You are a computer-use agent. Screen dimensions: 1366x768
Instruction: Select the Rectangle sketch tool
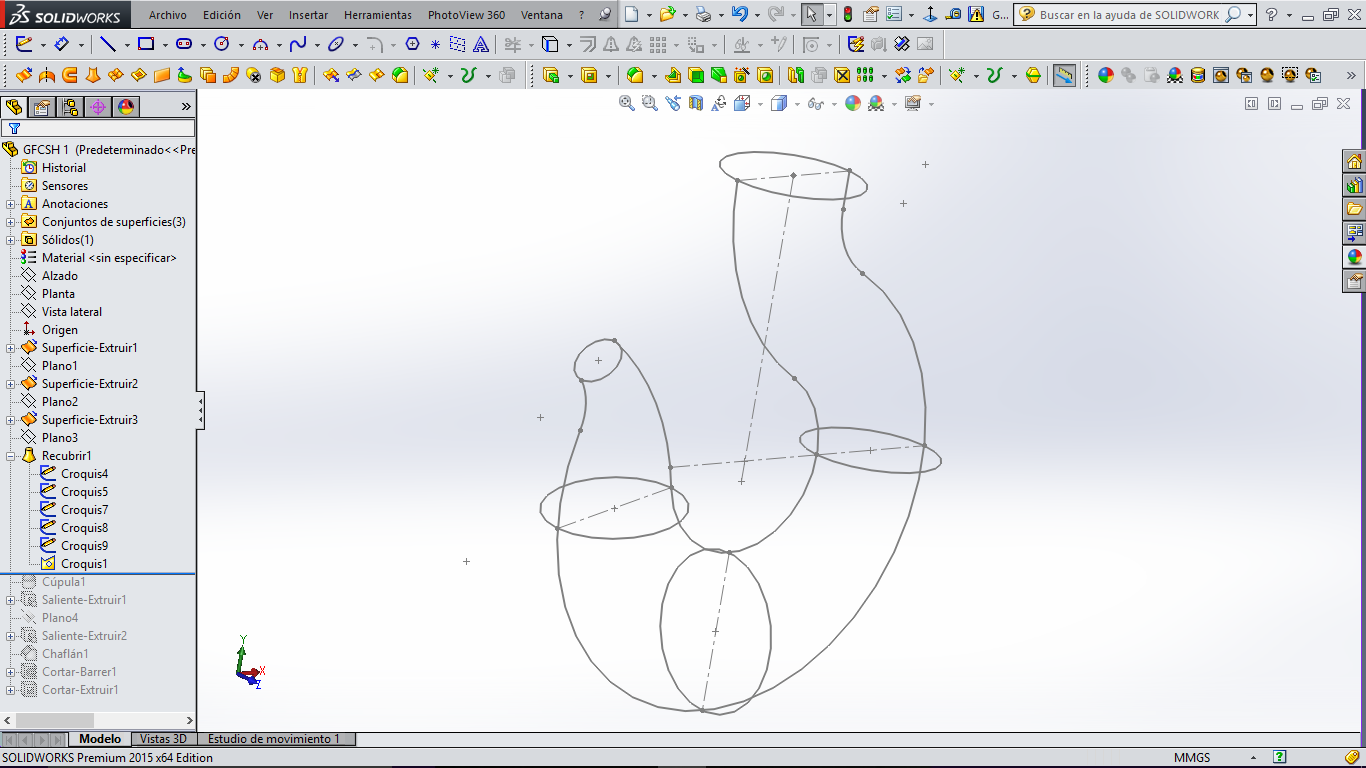pyautogui.click(x=146, y=44)
